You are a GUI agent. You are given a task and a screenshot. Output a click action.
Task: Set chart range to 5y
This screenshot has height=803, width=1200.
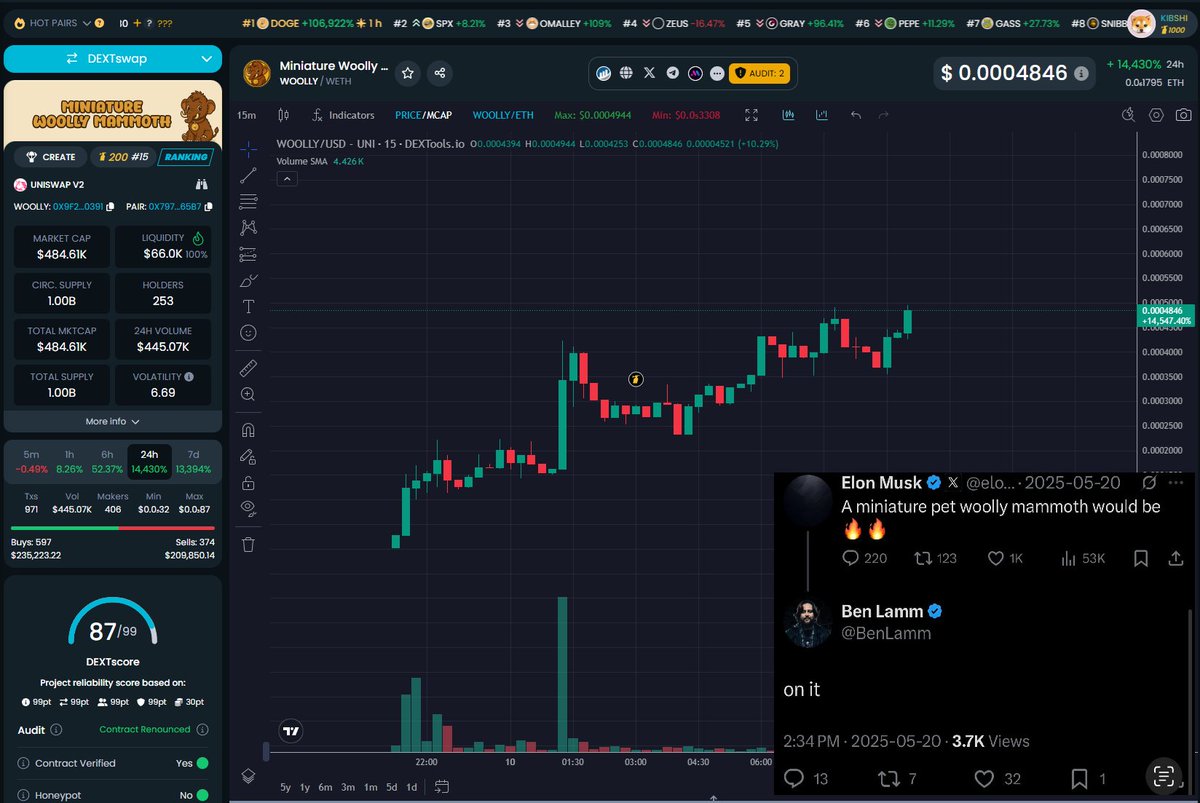286,787
